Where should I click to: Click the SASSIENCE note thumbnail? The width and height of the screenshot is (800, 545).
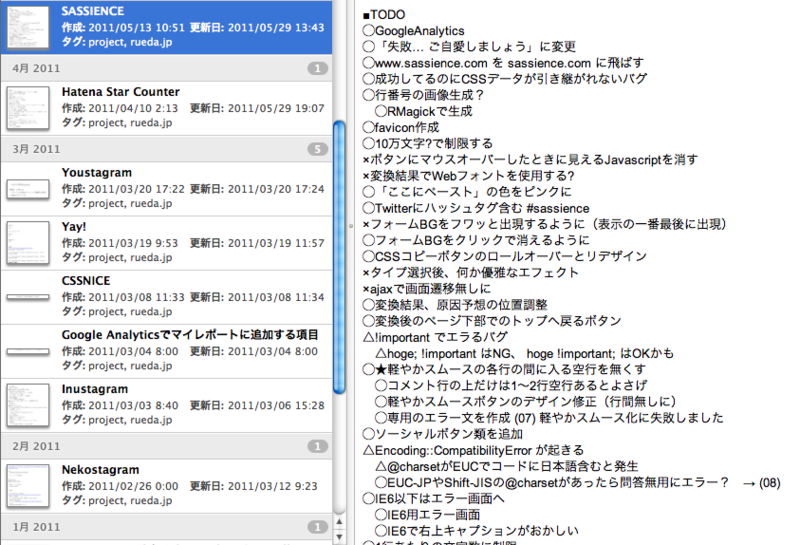point(28,27)
